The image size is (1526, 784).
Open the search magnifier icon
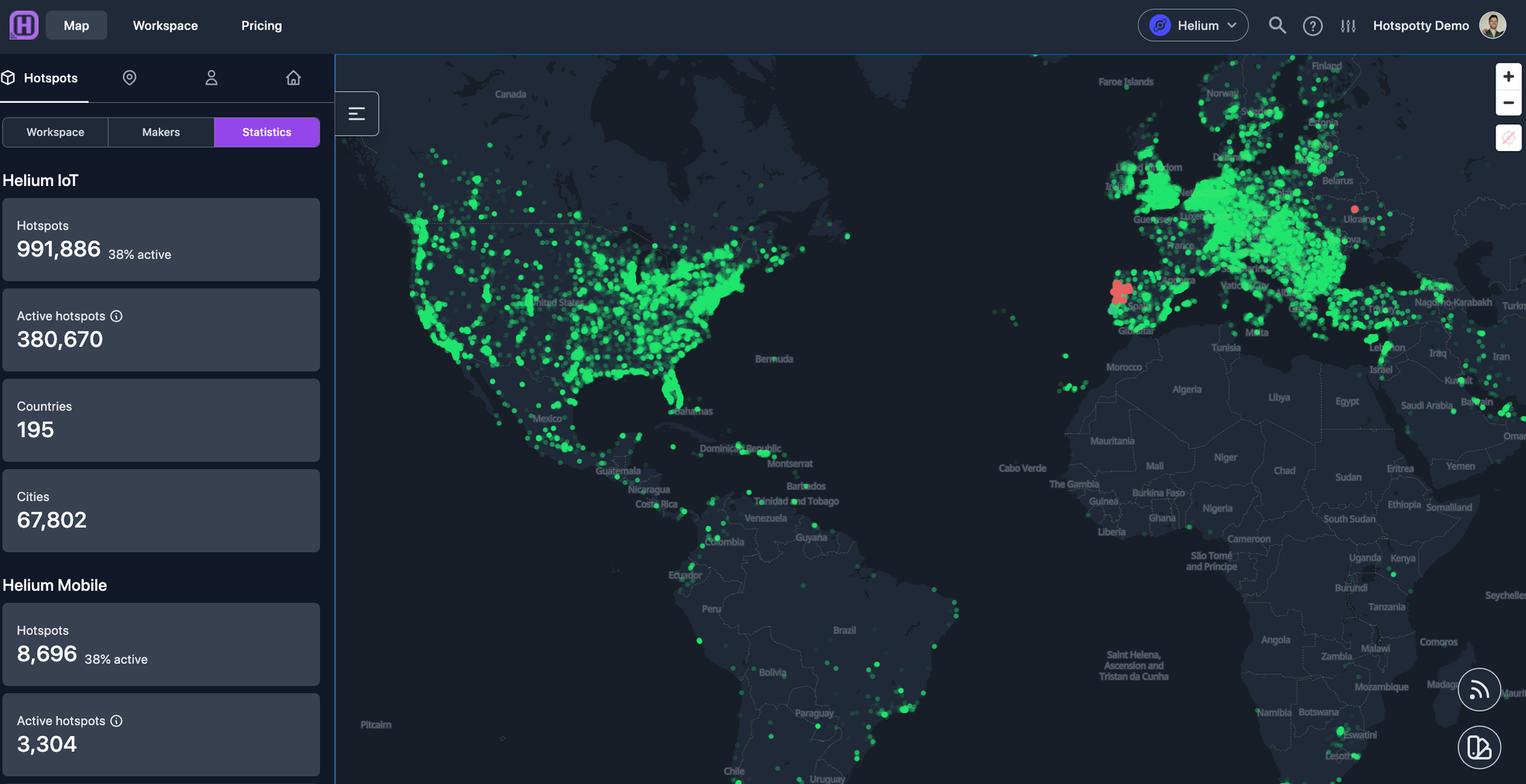click(x=1277, y=25)
